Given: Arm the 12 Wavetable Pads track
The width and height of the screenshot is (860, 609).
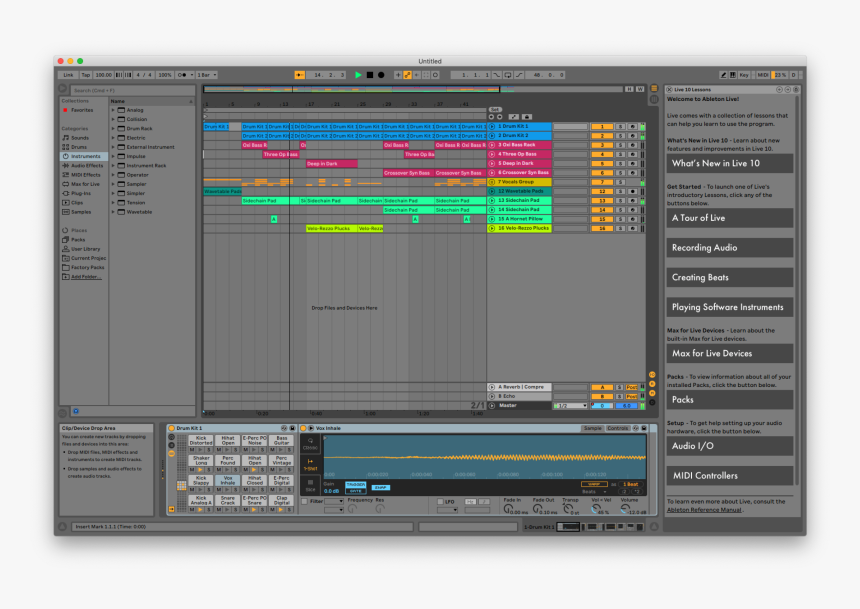Looking at the screenshot, I should [x=632, y=191].
